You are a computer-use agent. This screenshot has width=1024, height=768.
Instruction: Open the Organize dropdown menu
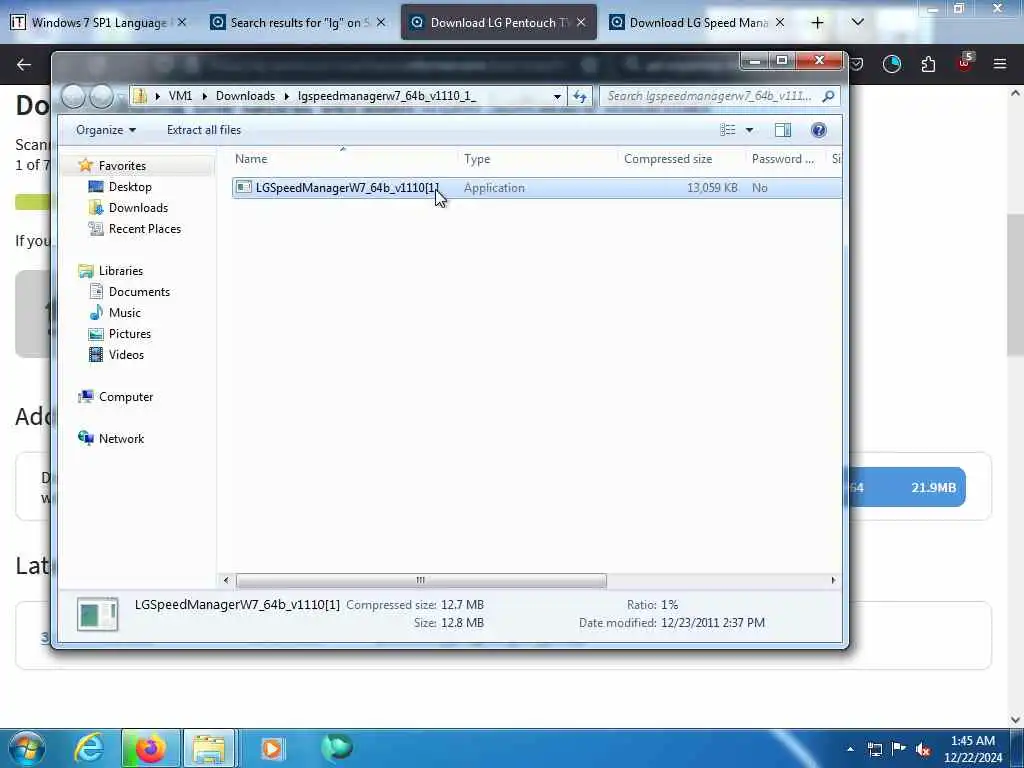[106, 130]
